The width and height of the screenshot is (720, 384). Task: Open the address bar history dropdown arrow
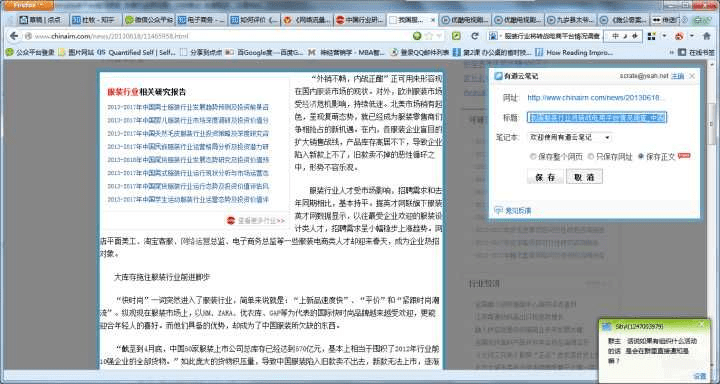[439, 36]
